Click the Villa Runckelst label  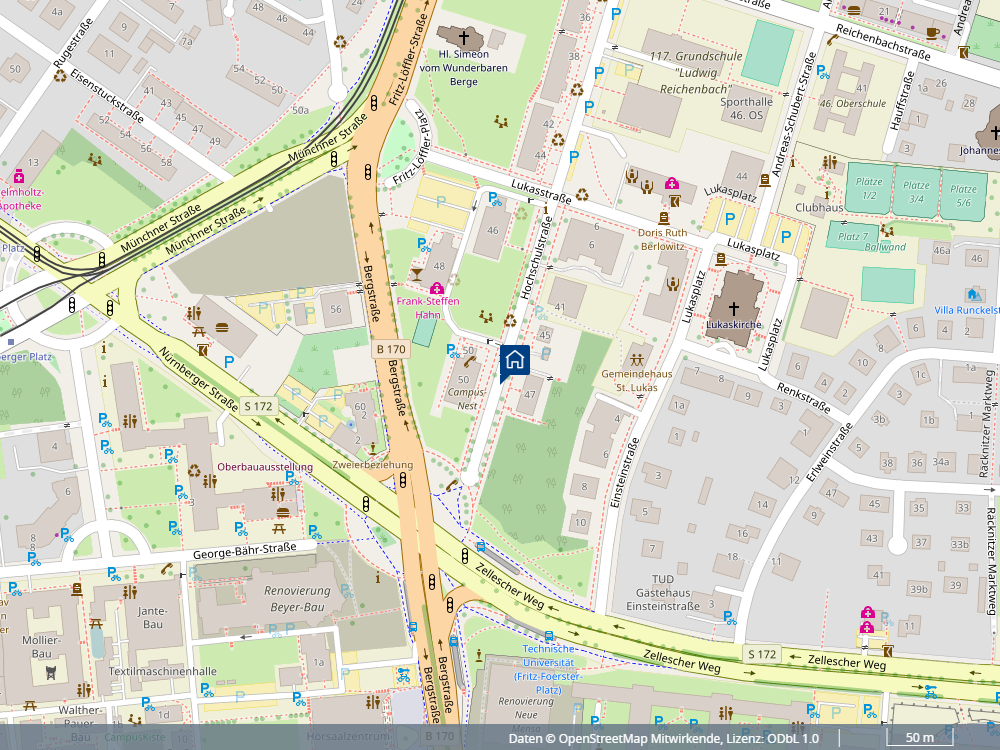pos(966,310)
